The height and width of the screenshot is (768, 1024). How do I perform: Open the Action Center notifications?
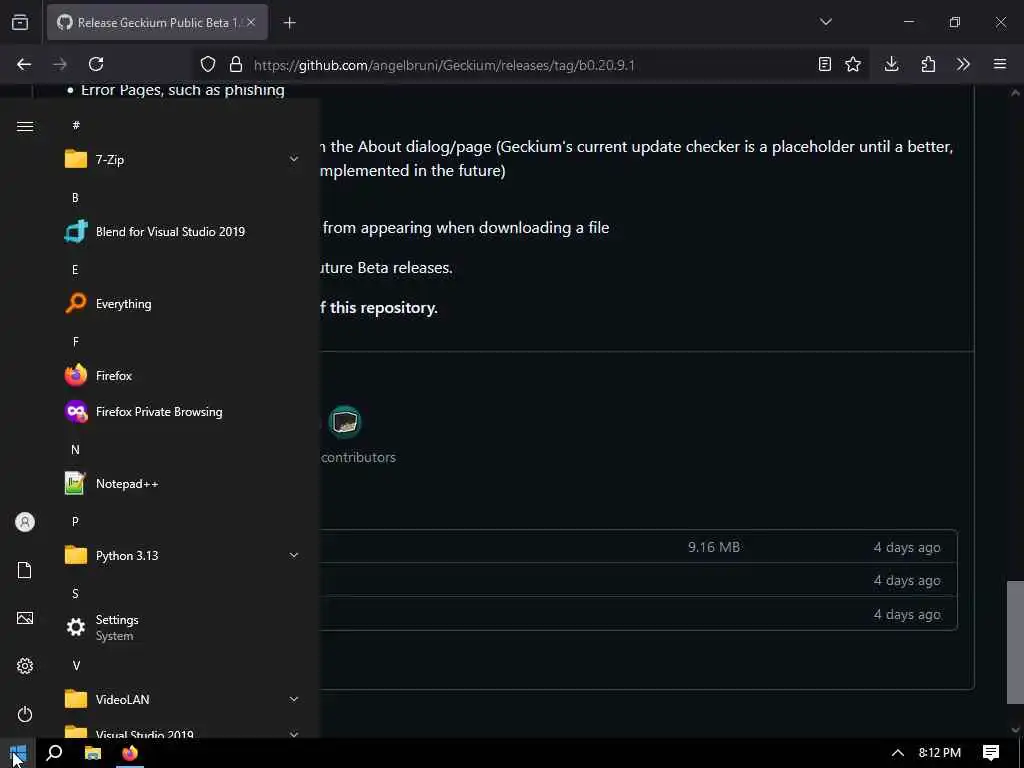991,753
